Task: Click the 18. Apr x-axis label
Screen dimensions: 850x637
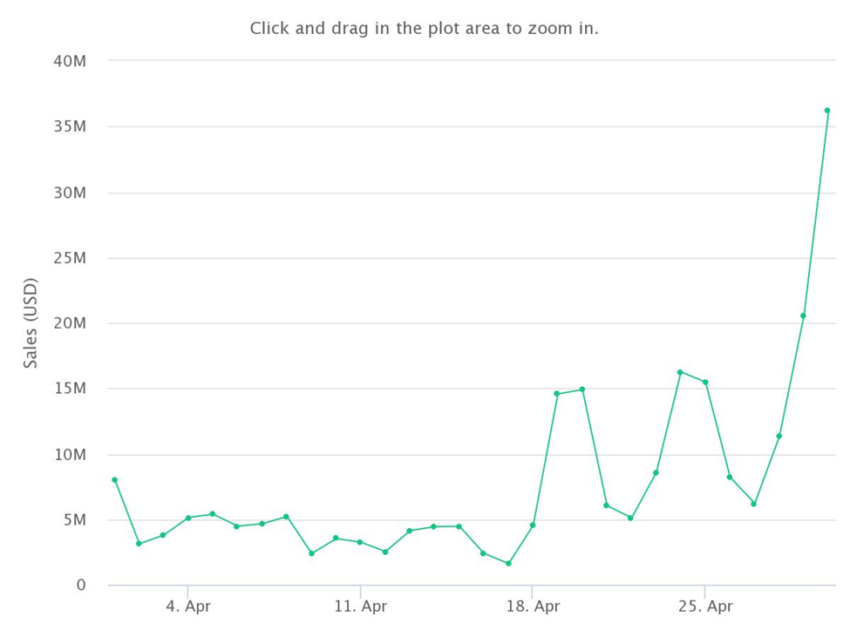Action: [x=533, y=606]
